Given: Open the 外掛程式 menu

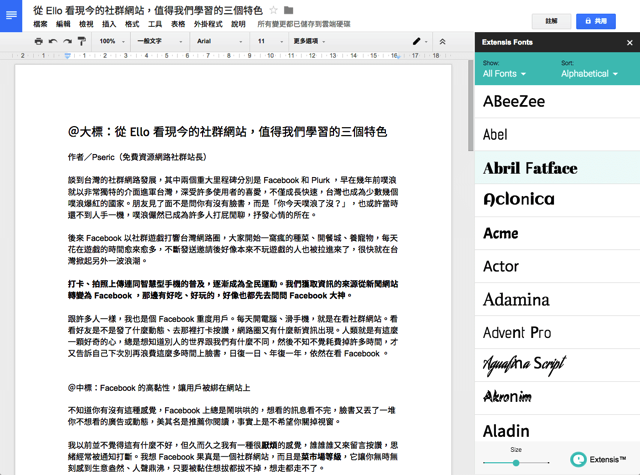Looking at the screenshot, I should point(208,24).
